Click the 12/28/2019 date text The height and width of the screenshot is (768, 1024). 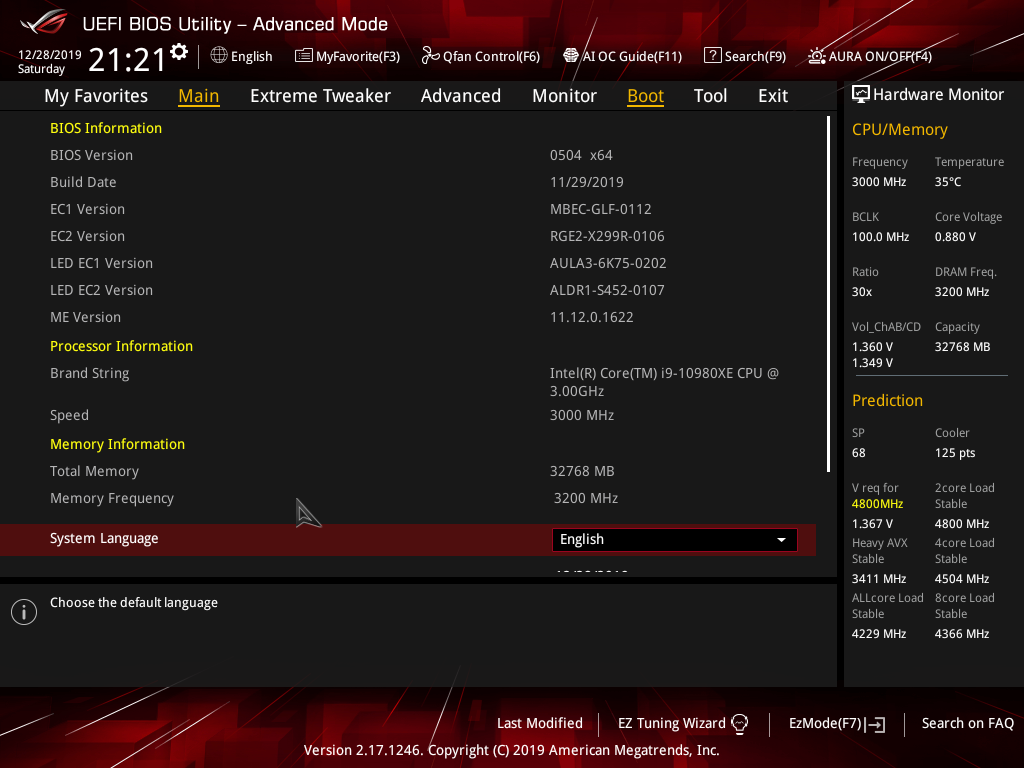click(50, 55)
